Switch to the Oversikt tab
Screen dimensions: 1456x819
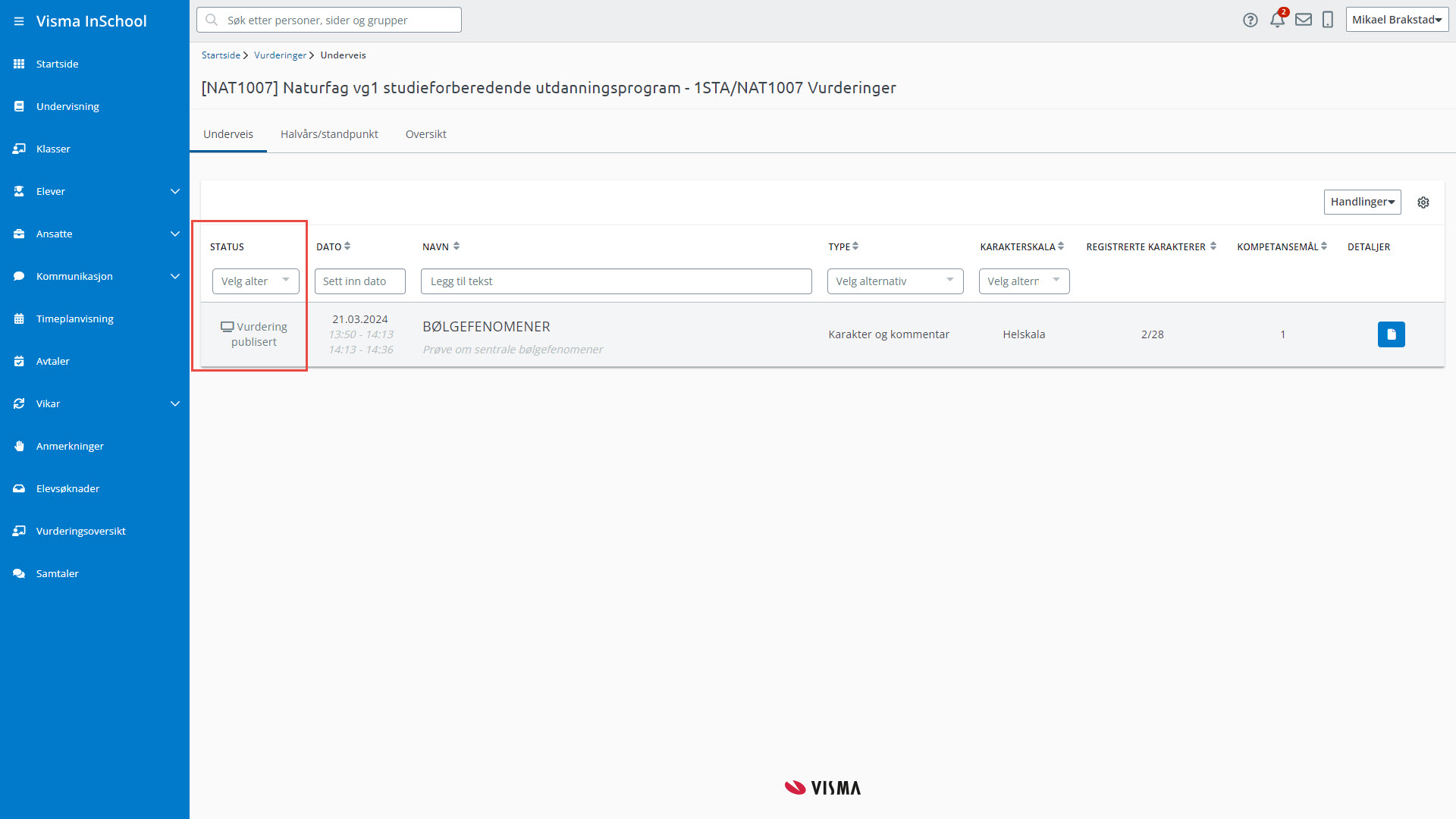(x=426, y=134)
